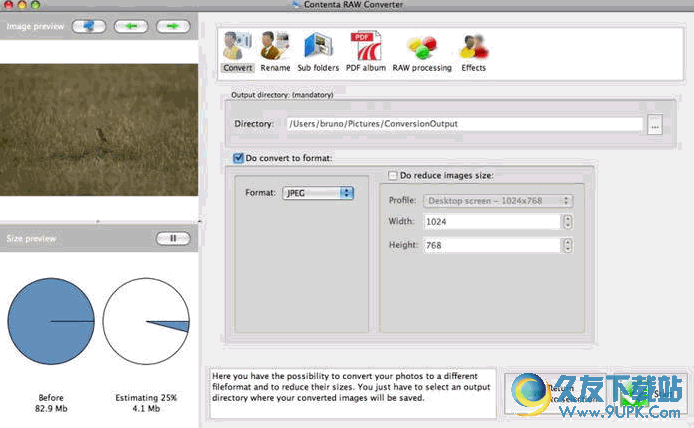Pause the size preview estimation
Viewport: 694px width, 428px height.
(x=173, y=239)
